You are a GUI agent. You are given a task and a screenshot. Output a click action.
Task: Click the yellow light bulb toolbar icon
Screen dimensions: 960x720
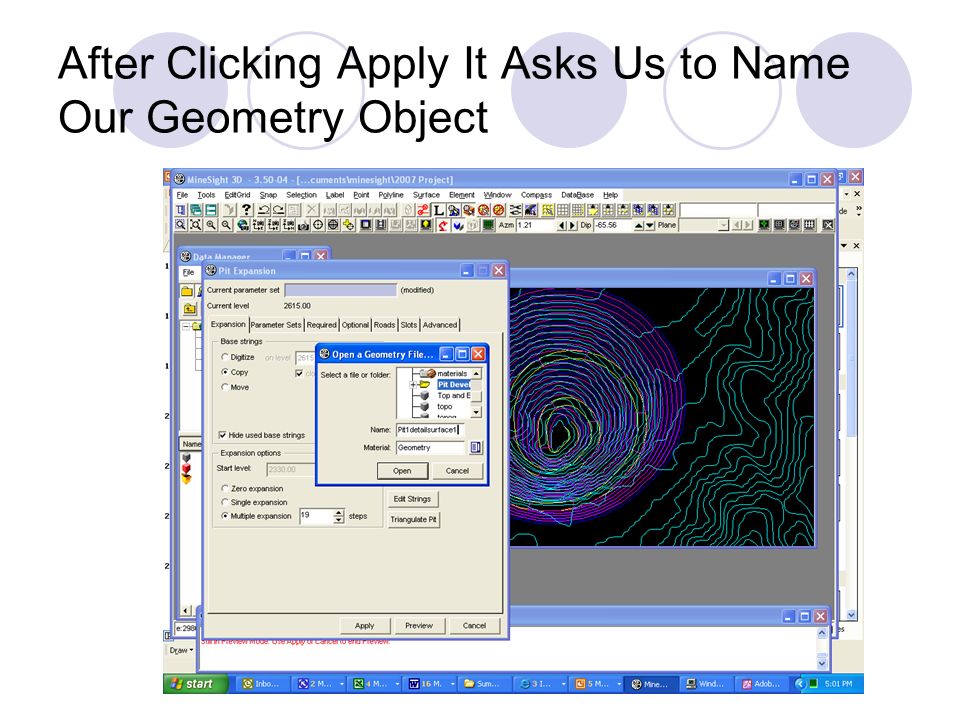[426, 225]
